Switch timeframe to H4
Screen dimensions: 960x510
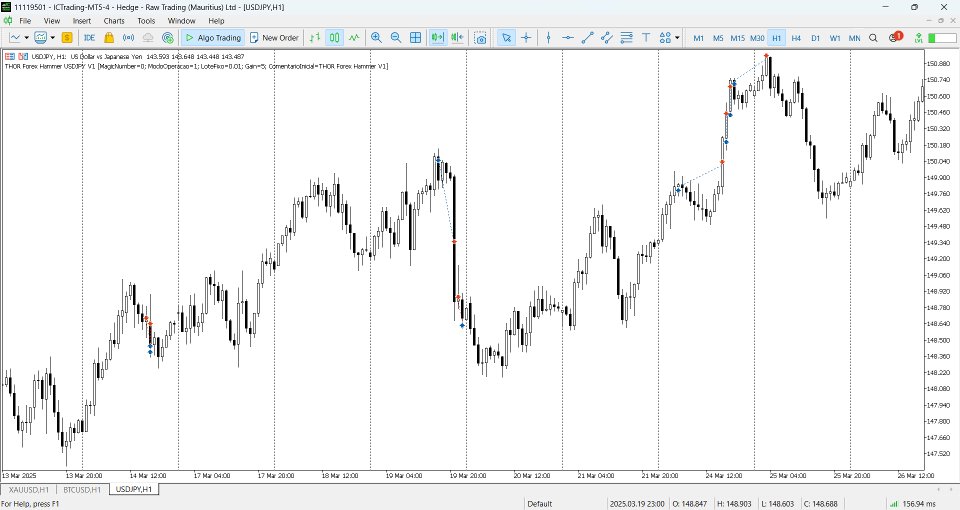(x=796, y=38)
